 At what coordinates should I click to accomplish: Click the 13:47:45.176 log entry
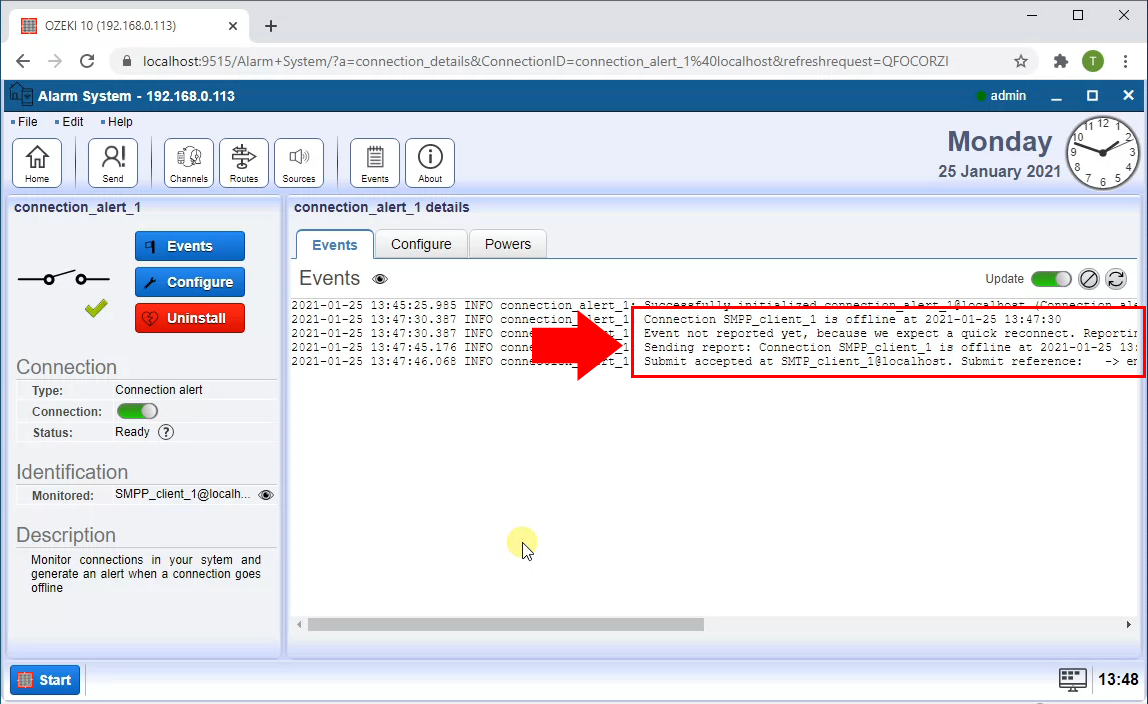(x=715, y=347)
